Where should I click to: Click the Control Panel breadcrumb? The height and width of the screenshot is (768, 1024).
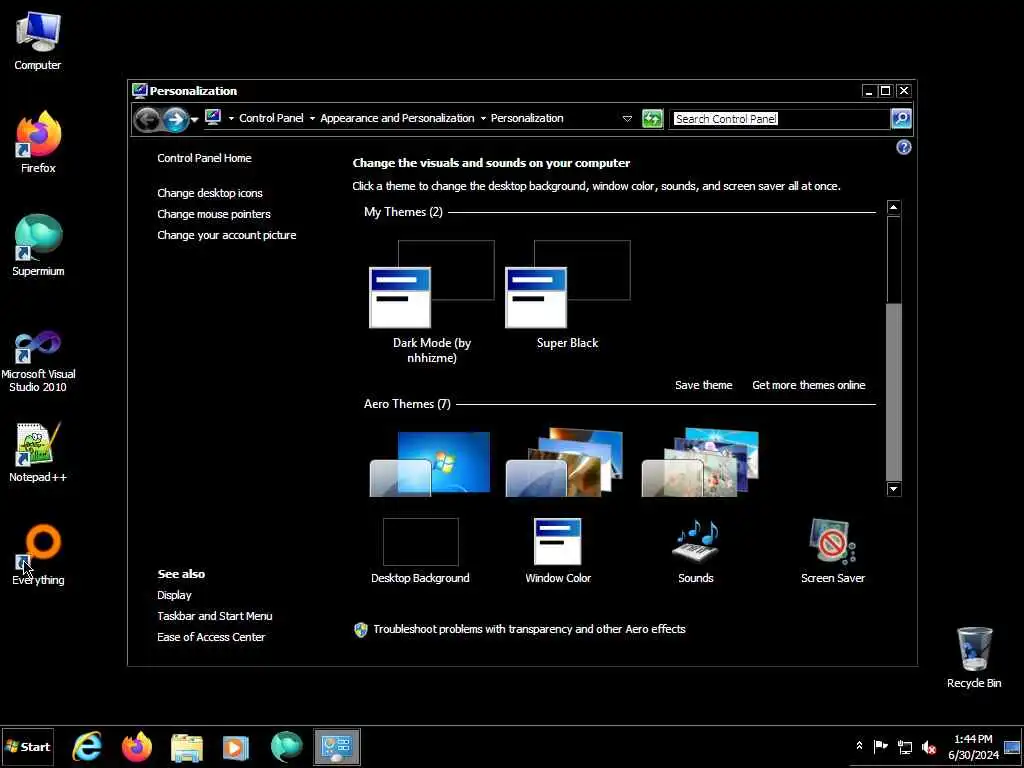pos(271,118)
